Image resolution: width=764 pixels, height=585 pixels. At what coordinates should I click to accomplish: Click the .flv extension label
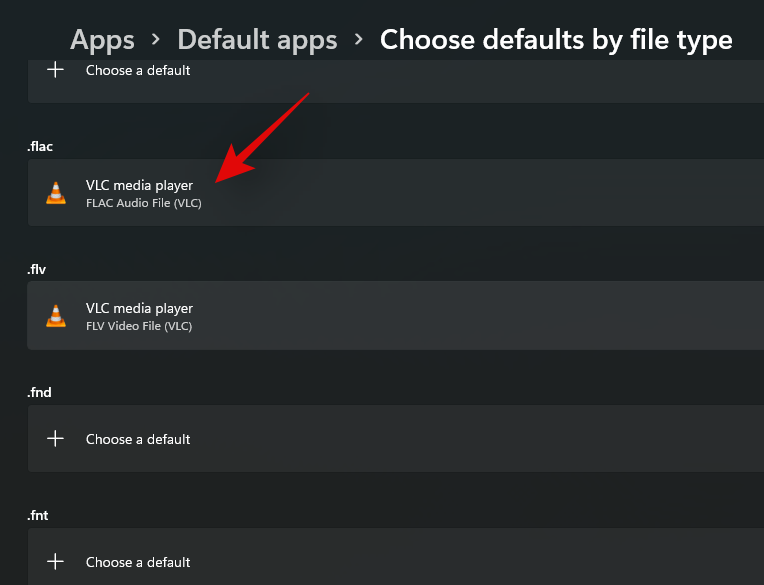(x=38, y=270)
